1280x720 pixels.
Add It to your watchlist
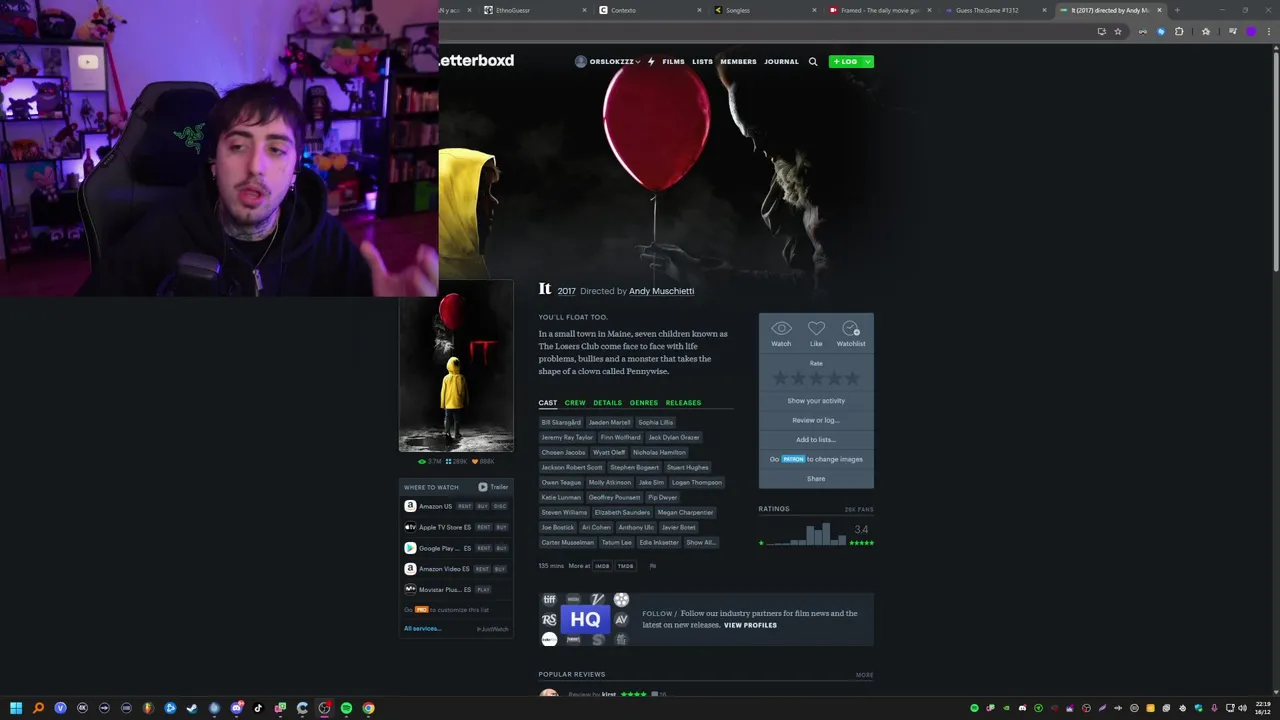pos(851,329)
